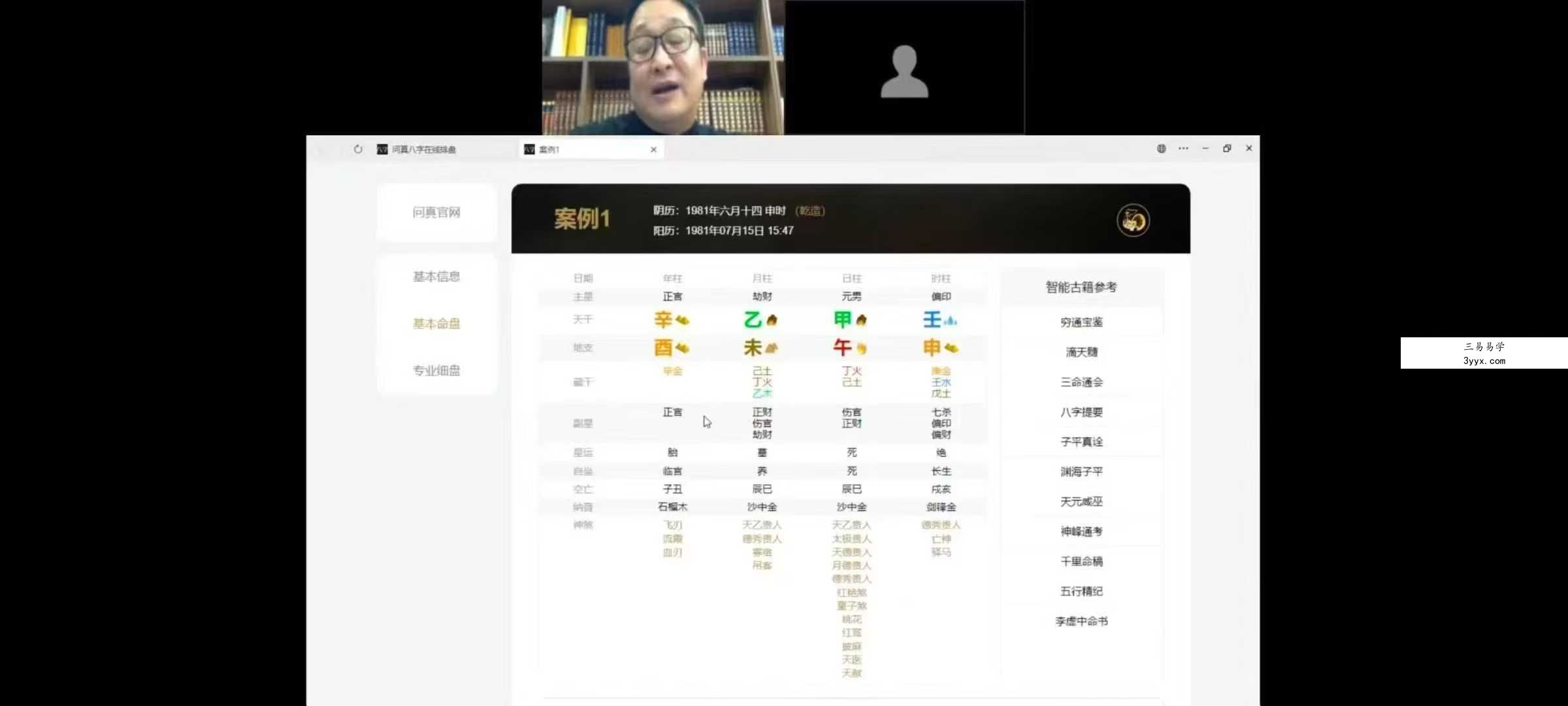This screenshot has height=706, width=1568.
Task: Click the metal element icon beside 申
Action: [x=951, y=348]
